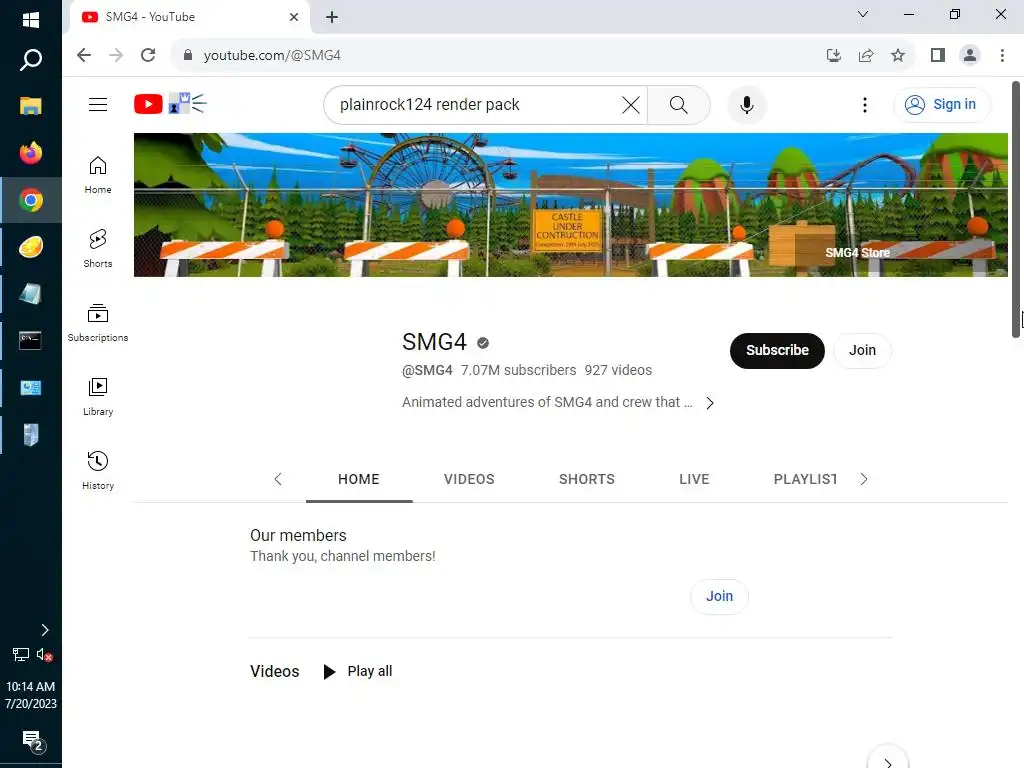This screenshot has height=768, width=1024.
Task: Switch to the PLAYLISTS tab
Action: click(x=805, y=479)
